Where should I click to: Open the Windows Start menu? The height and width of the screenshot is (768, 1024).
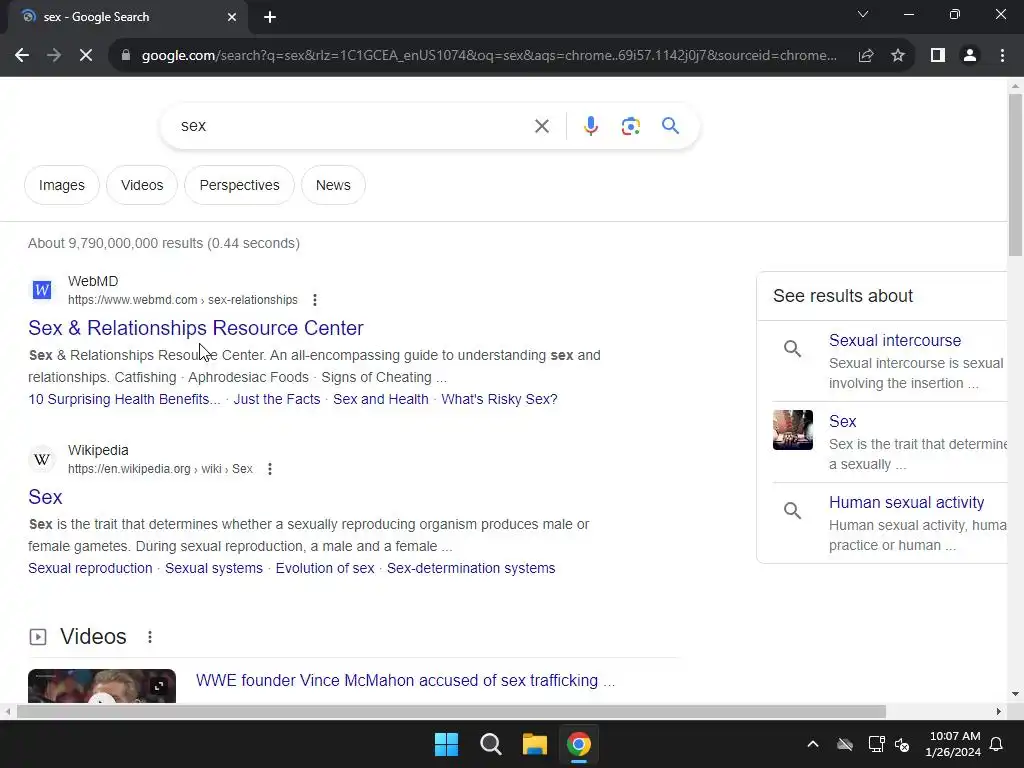(x=447, y=744)
